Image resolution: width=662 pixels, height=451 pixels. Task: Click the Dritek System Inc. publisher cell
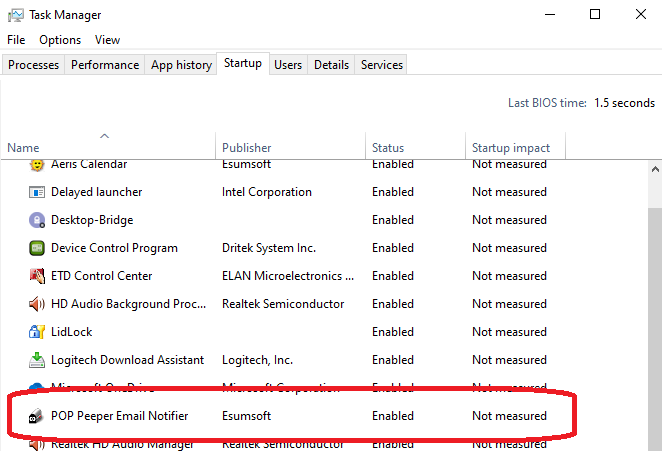coord(269,248)
